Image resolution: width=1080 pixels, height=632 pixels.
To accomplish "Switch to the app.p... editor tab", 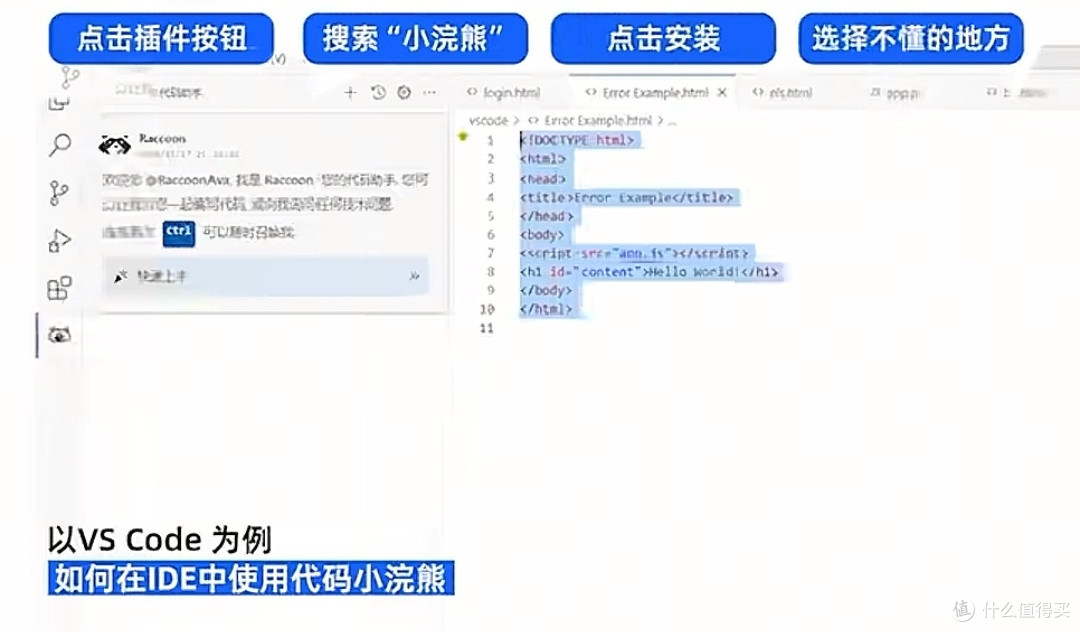I will (895, 93).
